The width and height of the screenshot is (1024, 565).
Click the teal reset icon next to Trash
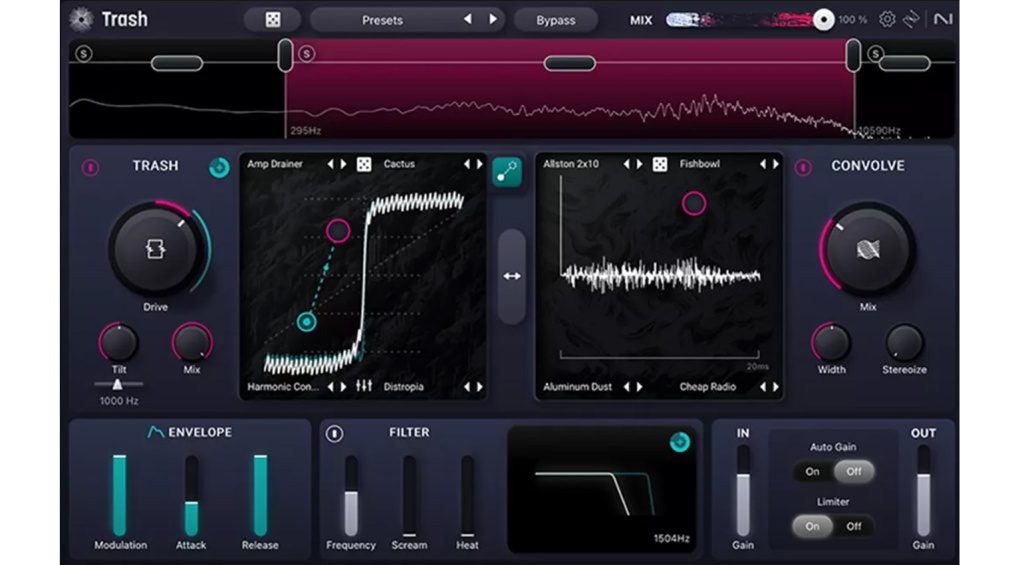(219, 168)
